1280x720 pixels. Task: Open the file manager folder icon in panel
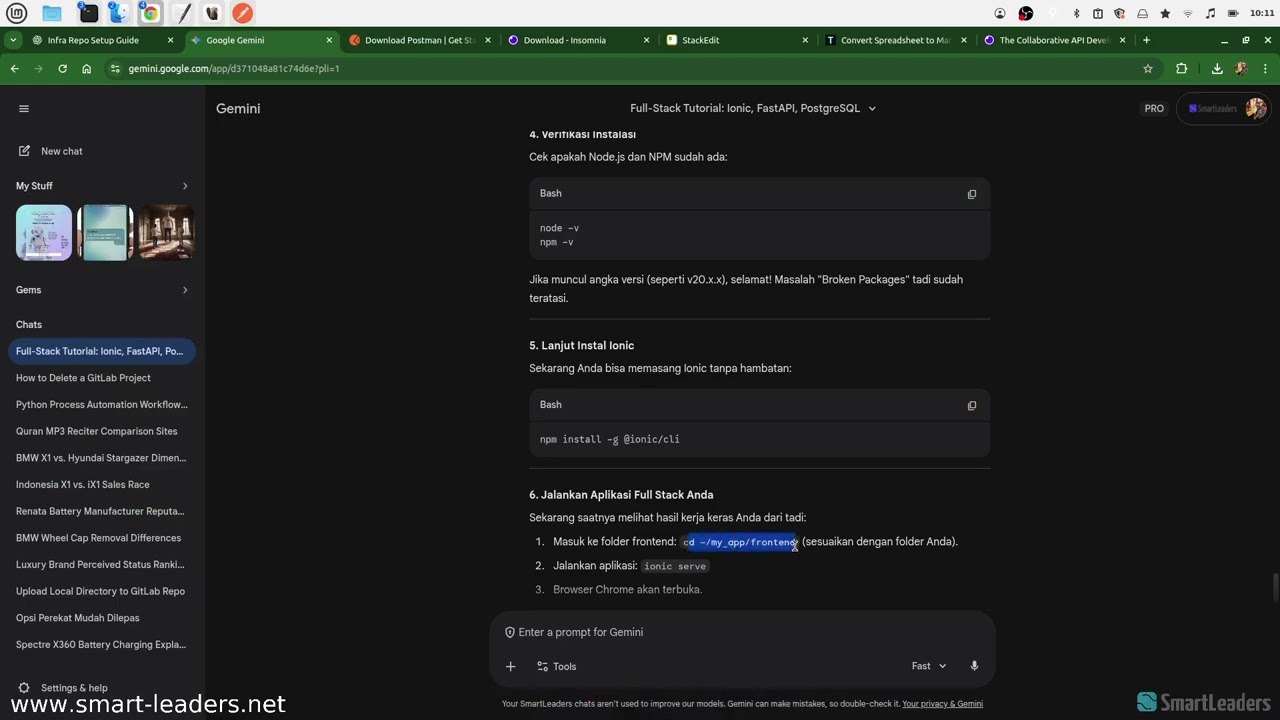tap(52, 13)
